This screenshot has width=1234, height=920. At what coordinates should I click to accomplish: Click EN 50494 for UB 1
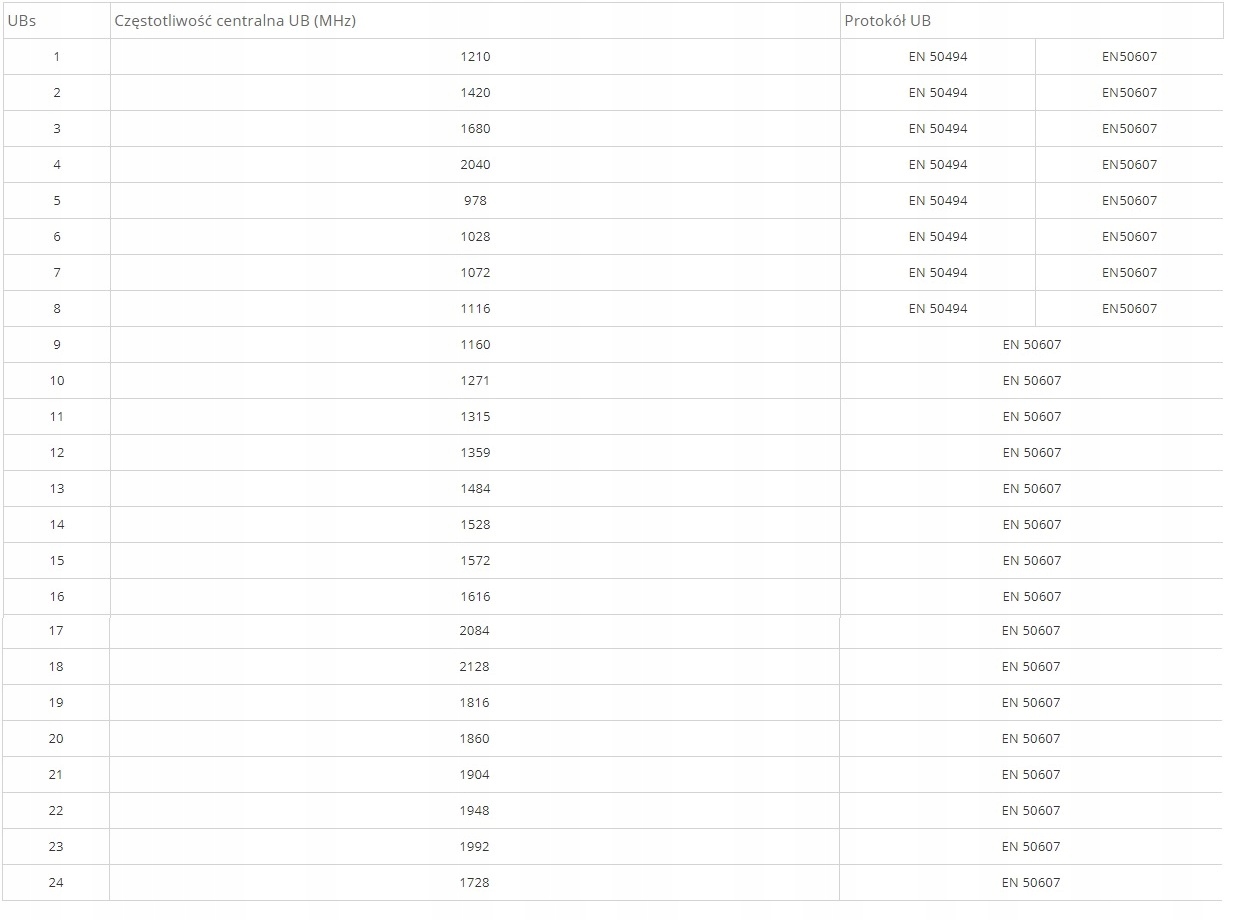938,57
